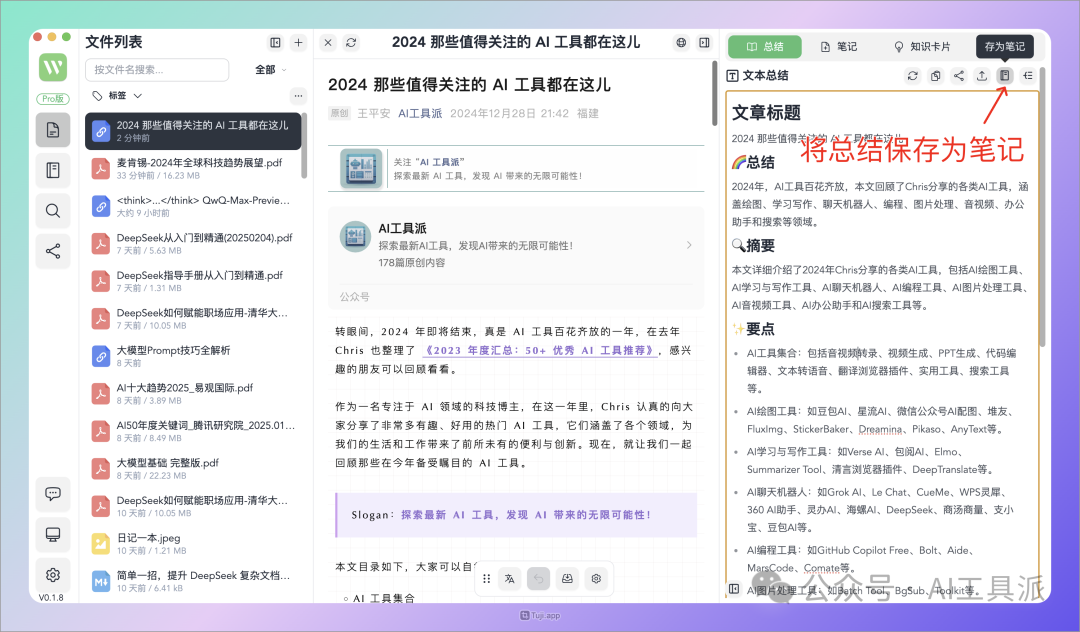The width and height of the screenshot is (1080, 632).
Task: Open the chat bubble icon in left sidebar
Action: [53, 494]
